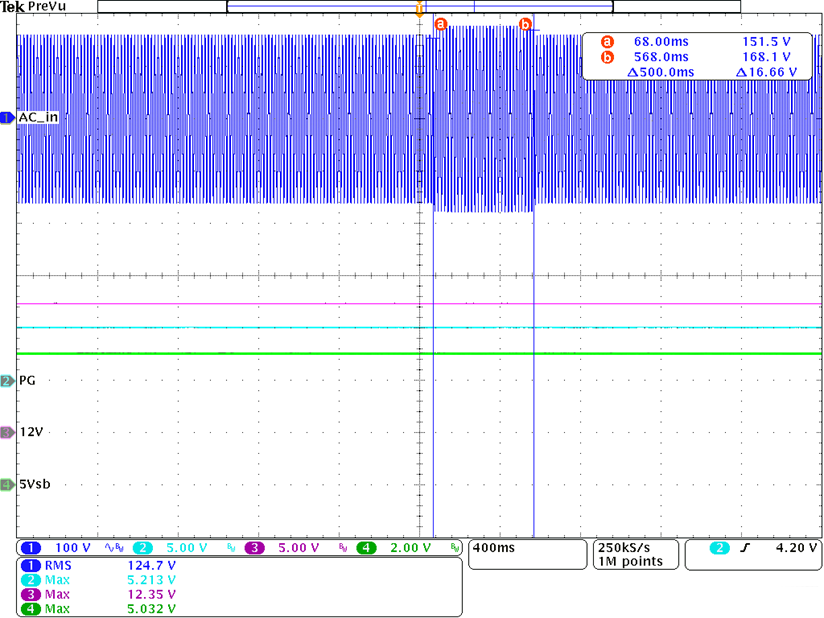The image size is (824, 618).
Task: Click cursor a icon in the readout box
Action: 607,42
